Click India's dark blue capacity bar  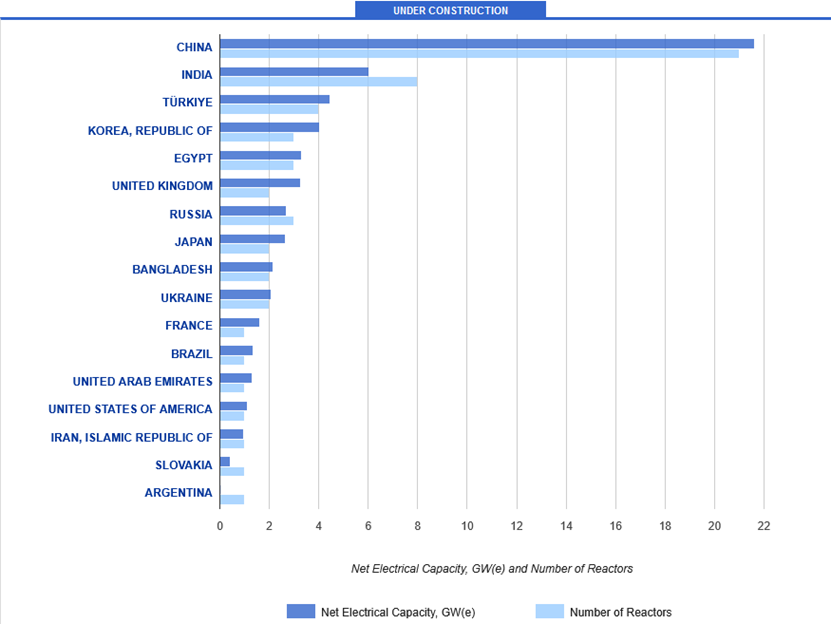tap(294, 72)
